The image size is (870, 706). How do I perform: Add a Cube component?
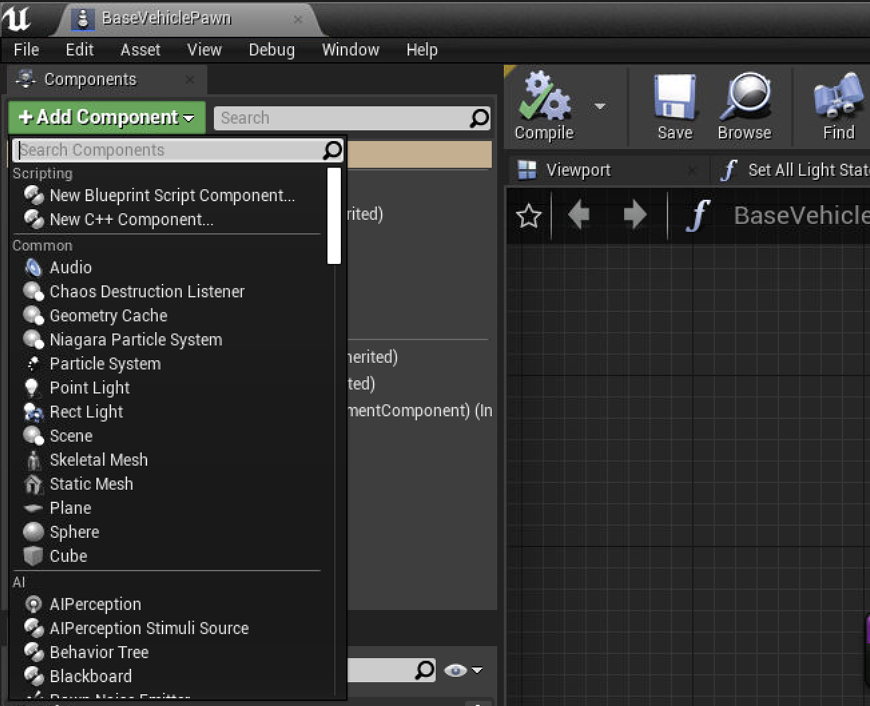tap(68, 556)
